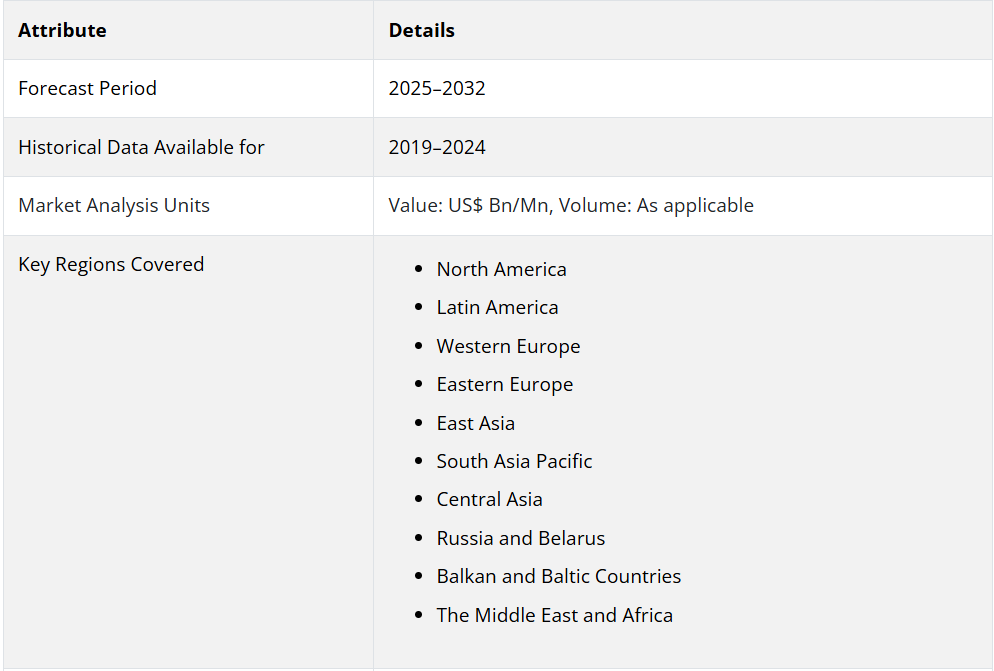Screen dimensions: 994x671
Task: Select Balkan and Baltic Countries item
Action: pos(558,576)
